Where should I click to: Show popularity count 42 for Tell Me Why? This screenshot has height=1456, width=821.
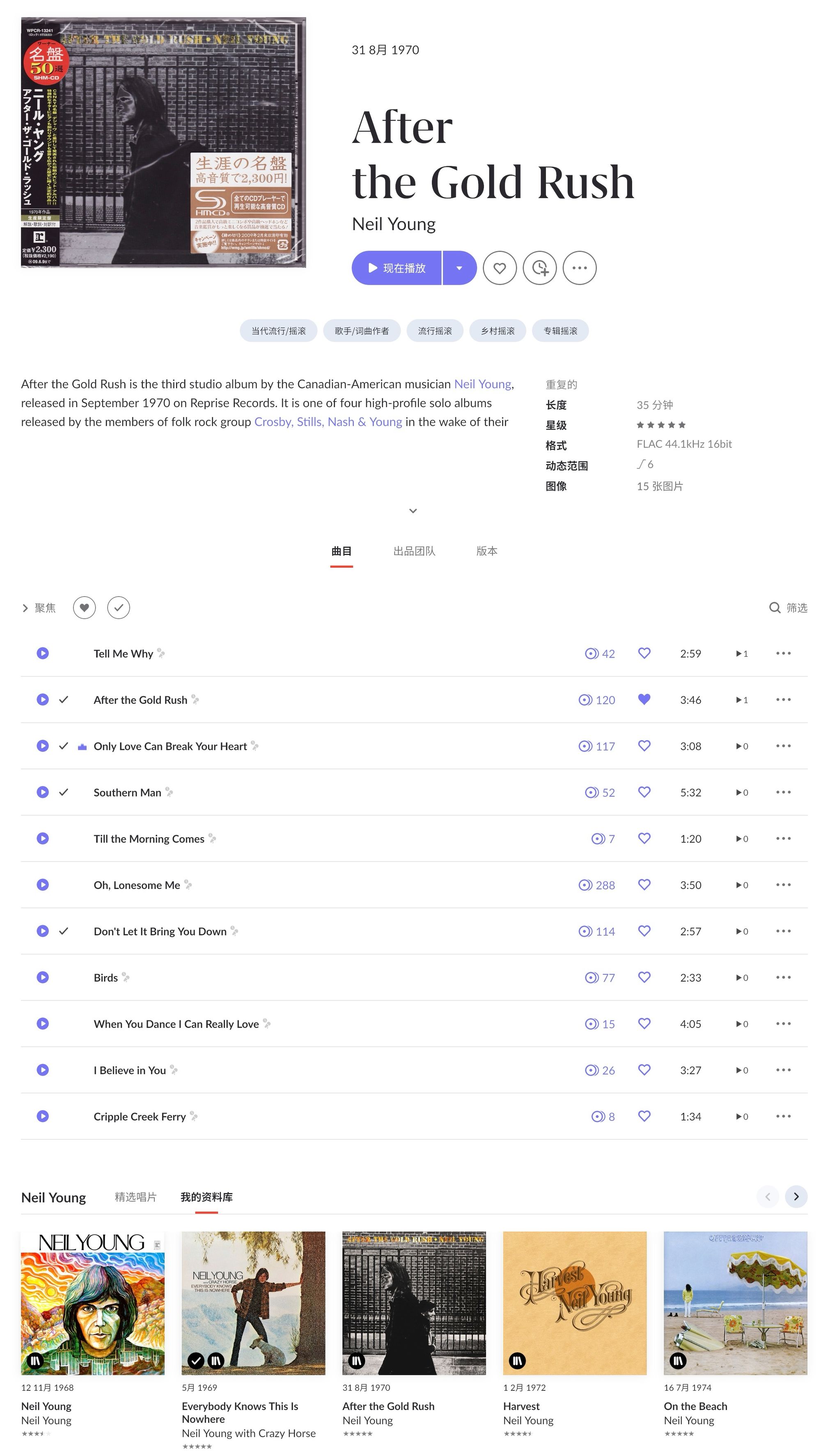600,654
